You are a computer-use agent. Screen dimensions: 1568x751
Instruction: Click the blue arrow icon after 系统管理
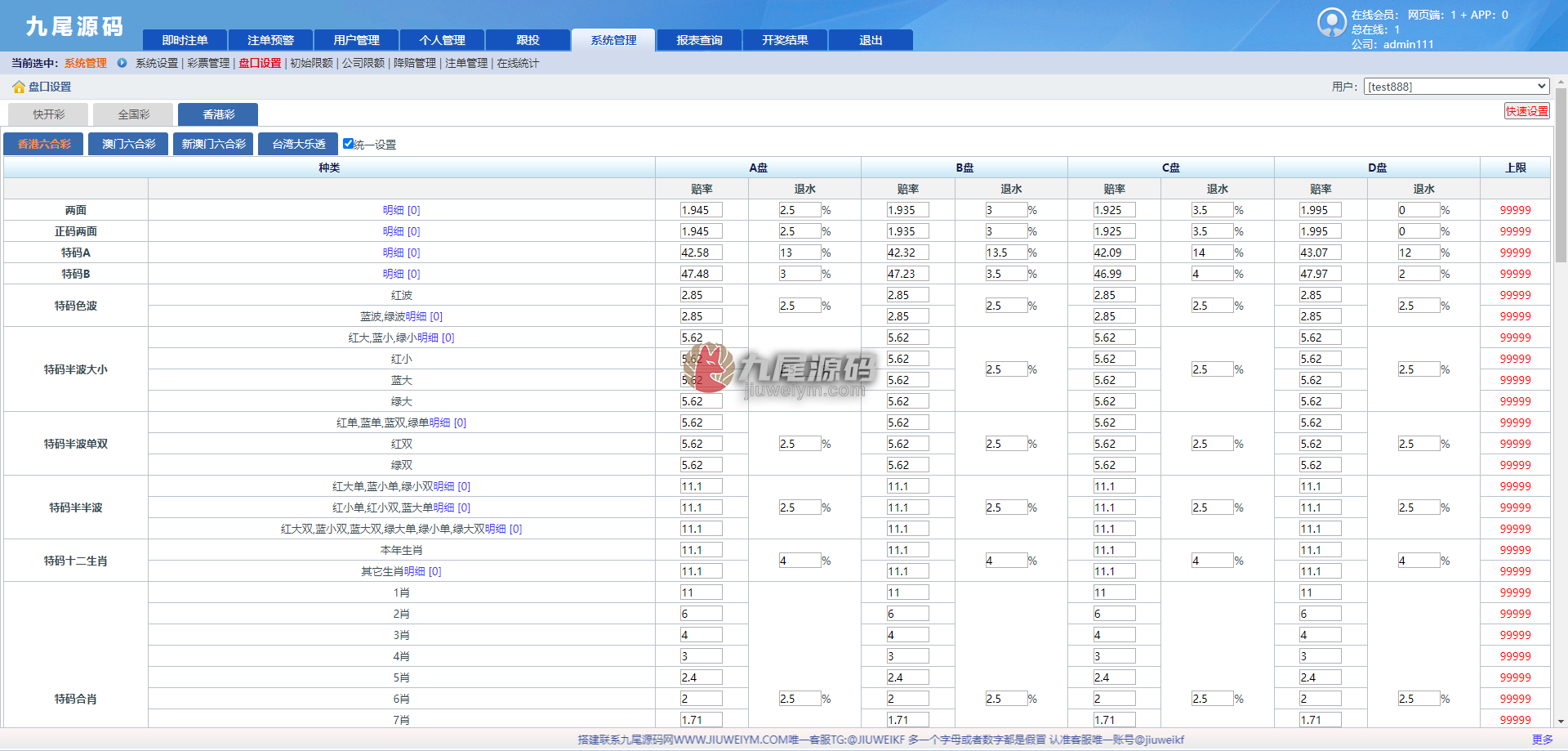(122, 63)
